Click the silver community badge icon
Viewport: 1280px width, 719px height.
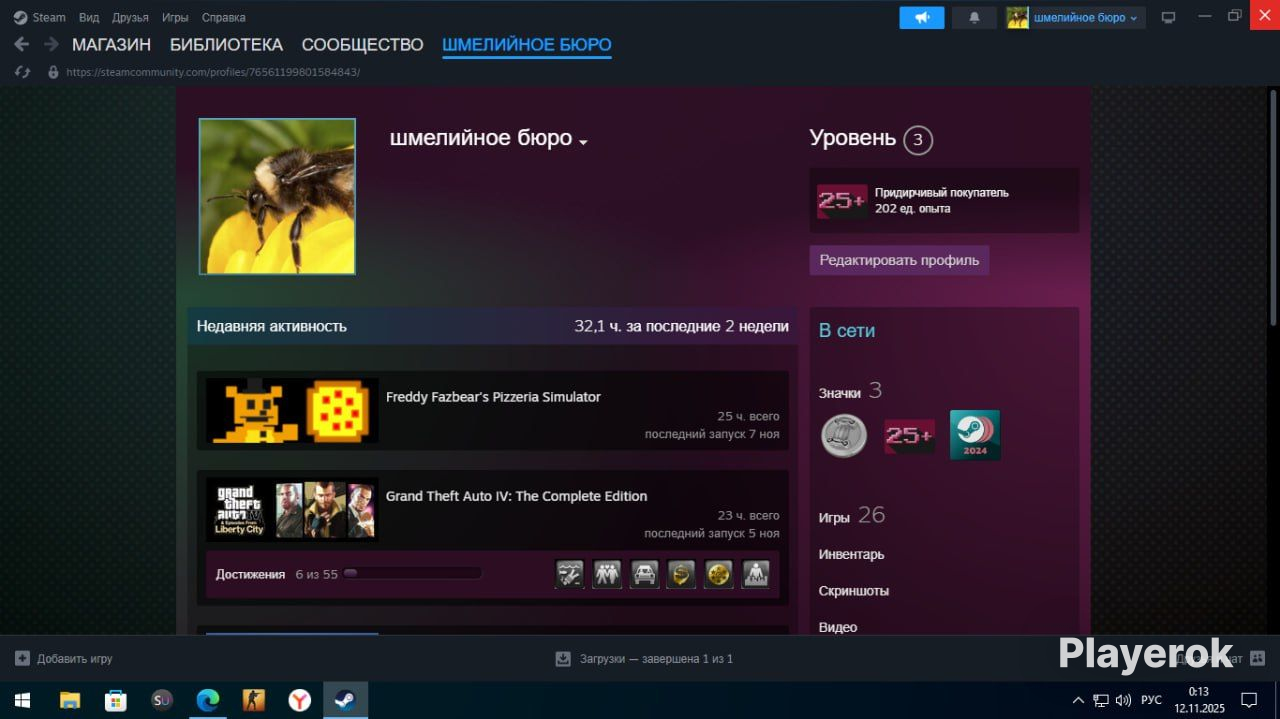844,436
